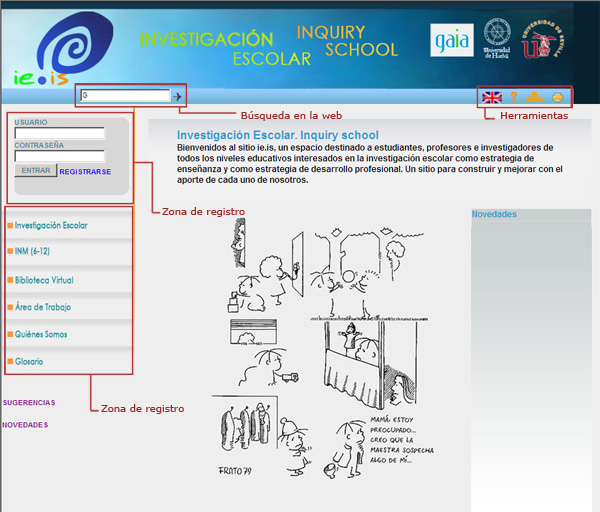The width and height of the screenshot is (600, 512).
Task: Open Investigación Escolar menu item
Action: pyautogui.click(x=51, y=225)
